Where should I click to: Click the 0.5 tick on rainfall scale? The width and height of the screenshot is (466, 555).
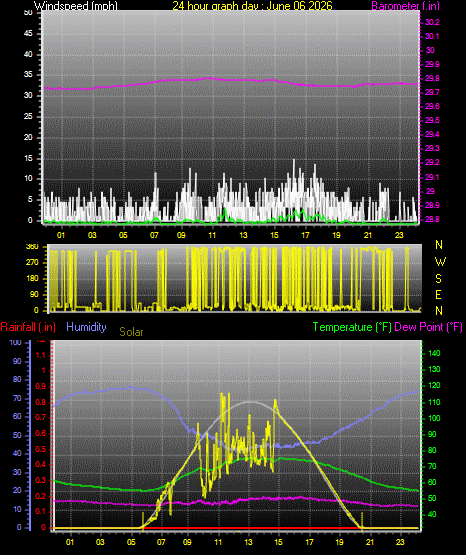[x=41, y=450]
